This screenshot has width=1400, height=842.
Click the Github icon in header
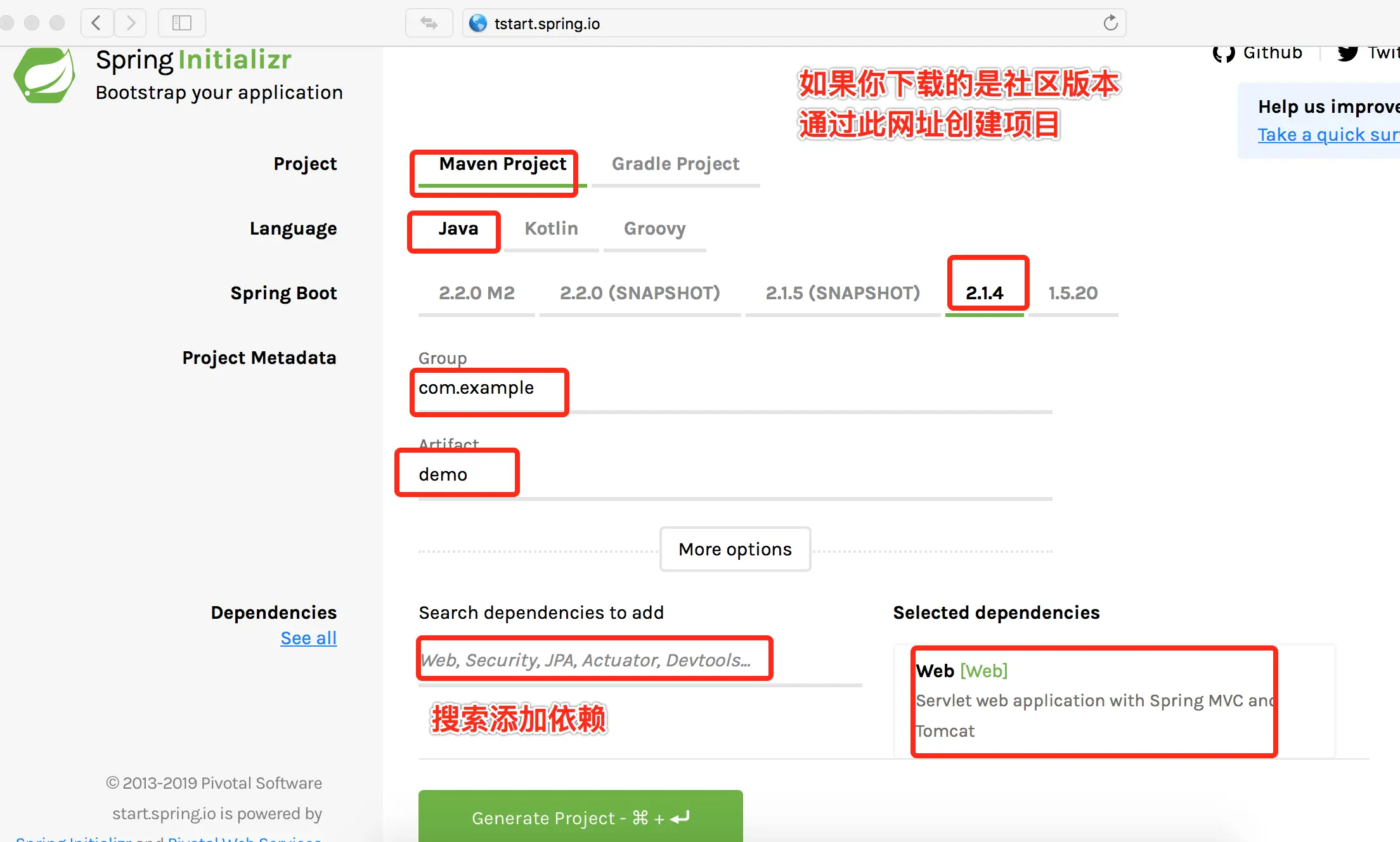coord(1224,53)
